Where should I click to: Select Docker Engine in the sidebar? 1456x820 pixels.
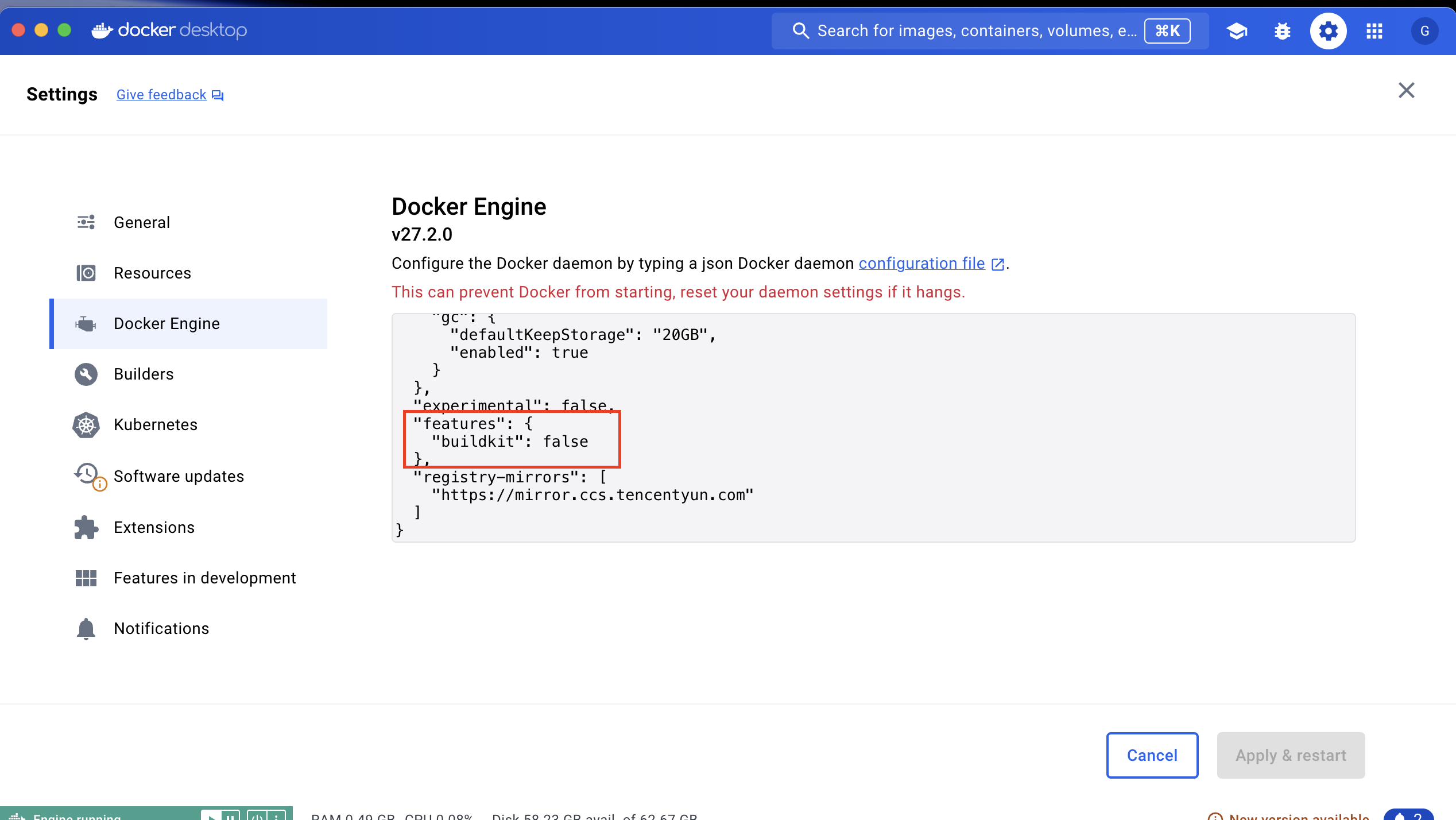click(188, 323)
